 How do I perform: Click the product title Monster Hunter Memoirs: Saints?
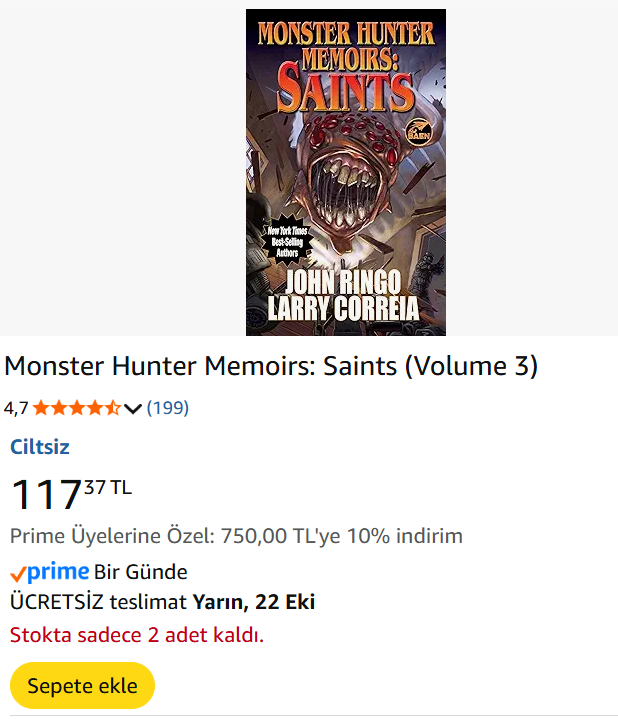(271, 367)
